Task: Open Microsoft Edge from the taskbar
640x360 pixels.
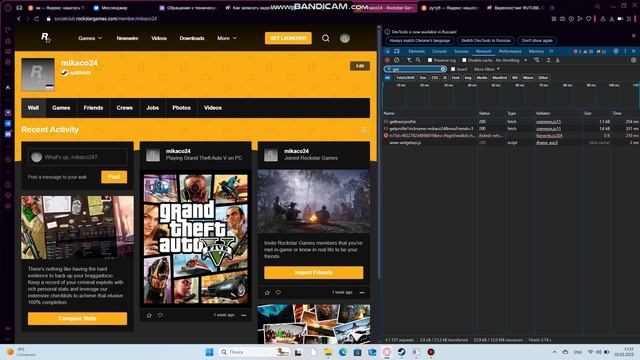Action: (x=343, y=352)
